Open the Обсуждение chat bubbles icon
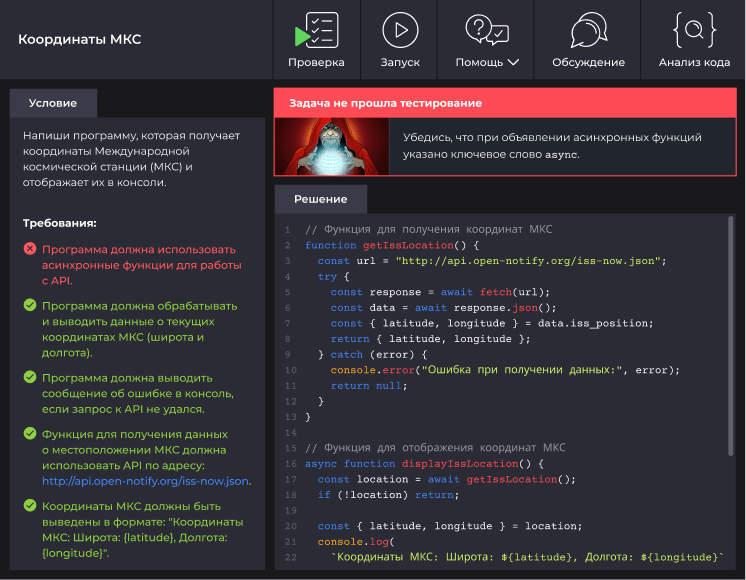 click(x=589, y=30)
